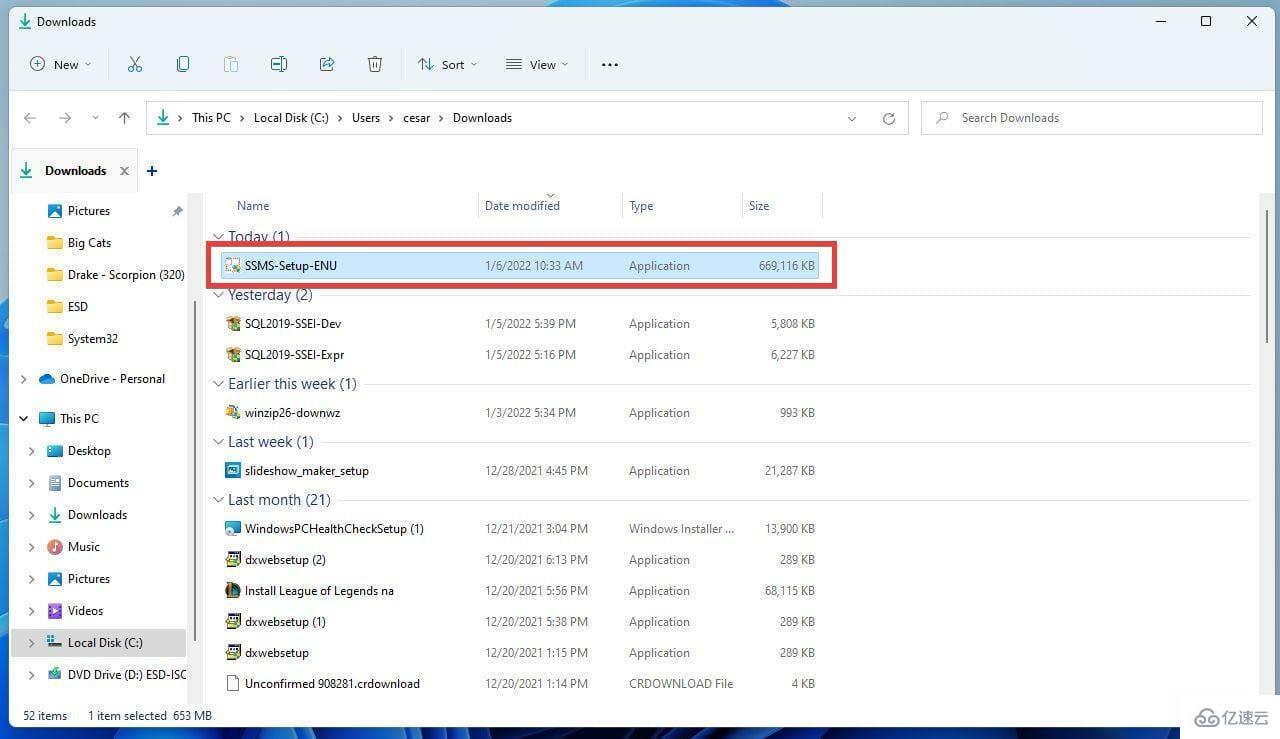Collapse the Earlier this week group
Image resolution: width=1280 pixels, height=739 pixels.
218,384
